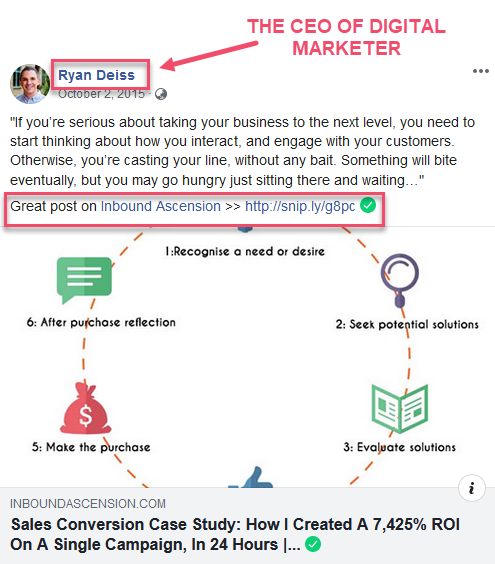Open the Sales Conversion Case Study headline
Screen dimensions: 495x564
(x=235, y=534)
